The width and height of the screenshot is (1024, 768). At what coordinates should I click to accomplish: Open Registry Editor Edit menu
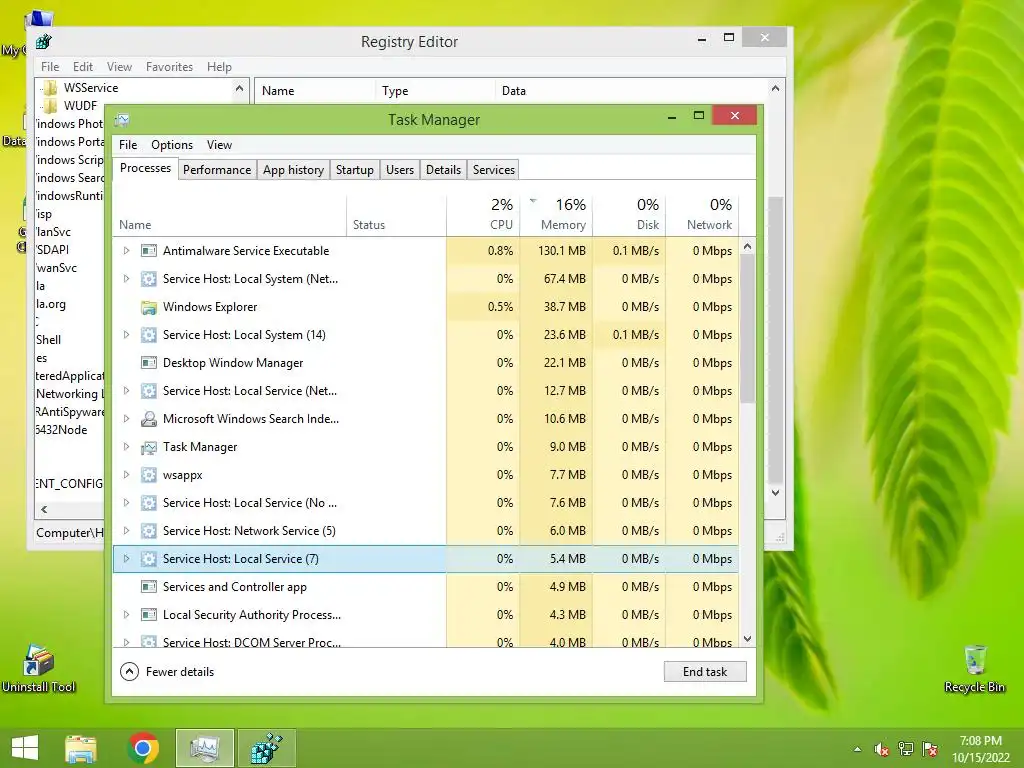coord(82,67)
